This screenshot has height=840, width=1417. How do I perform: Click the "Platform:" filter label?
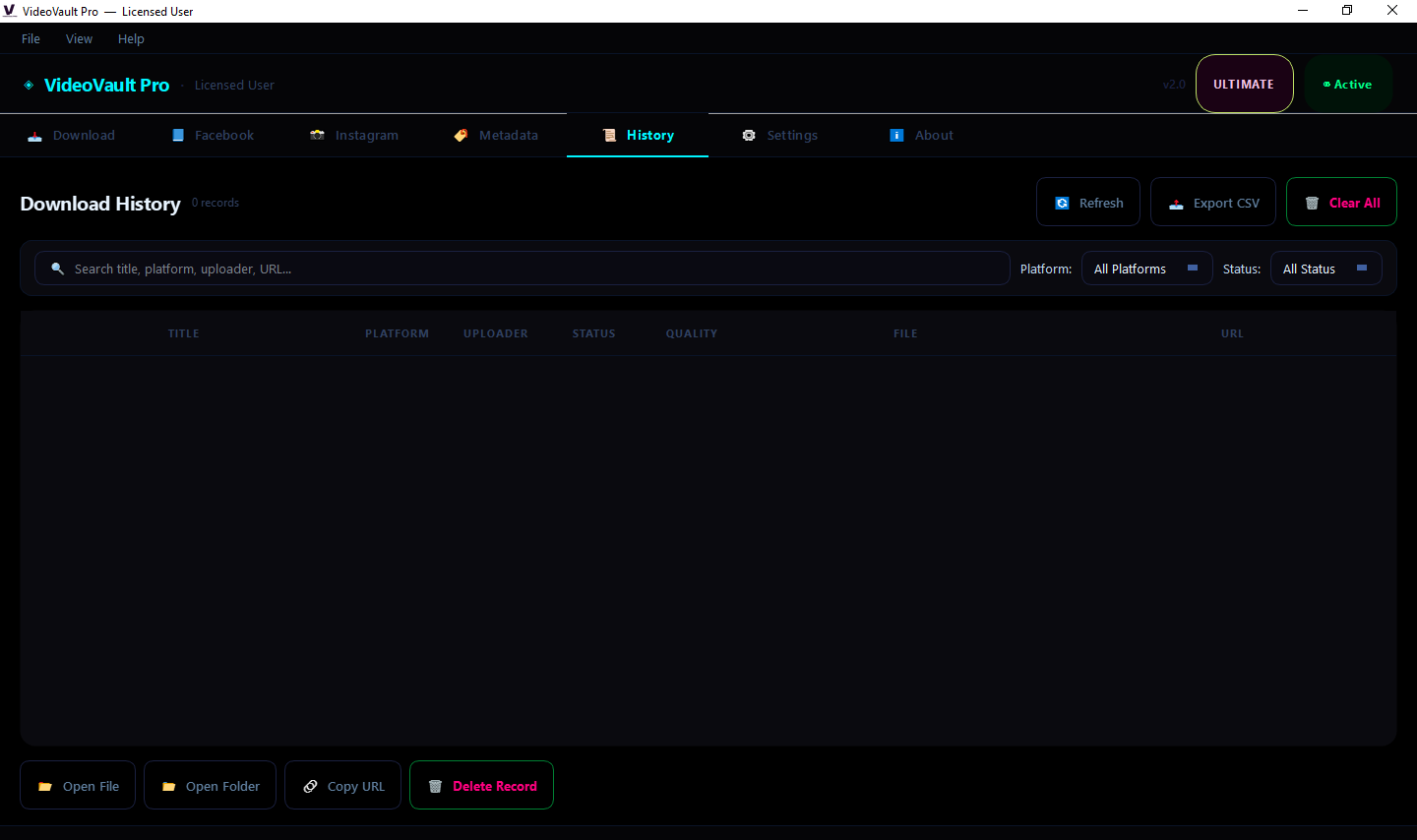coord(1046,270)
